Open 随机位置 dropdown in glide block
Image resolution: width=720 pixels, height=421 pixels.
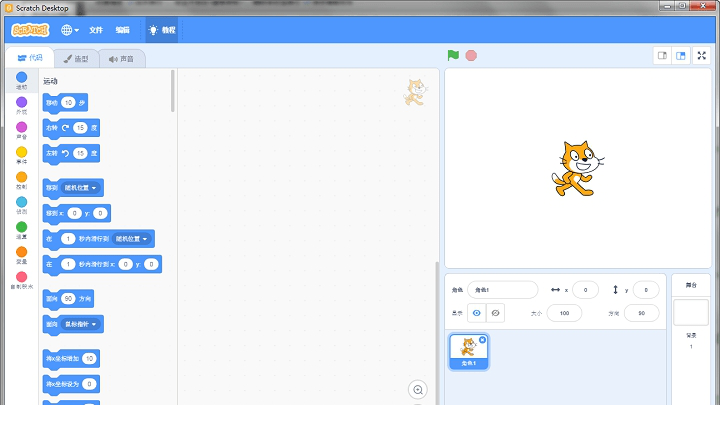(x=132, y=239)
